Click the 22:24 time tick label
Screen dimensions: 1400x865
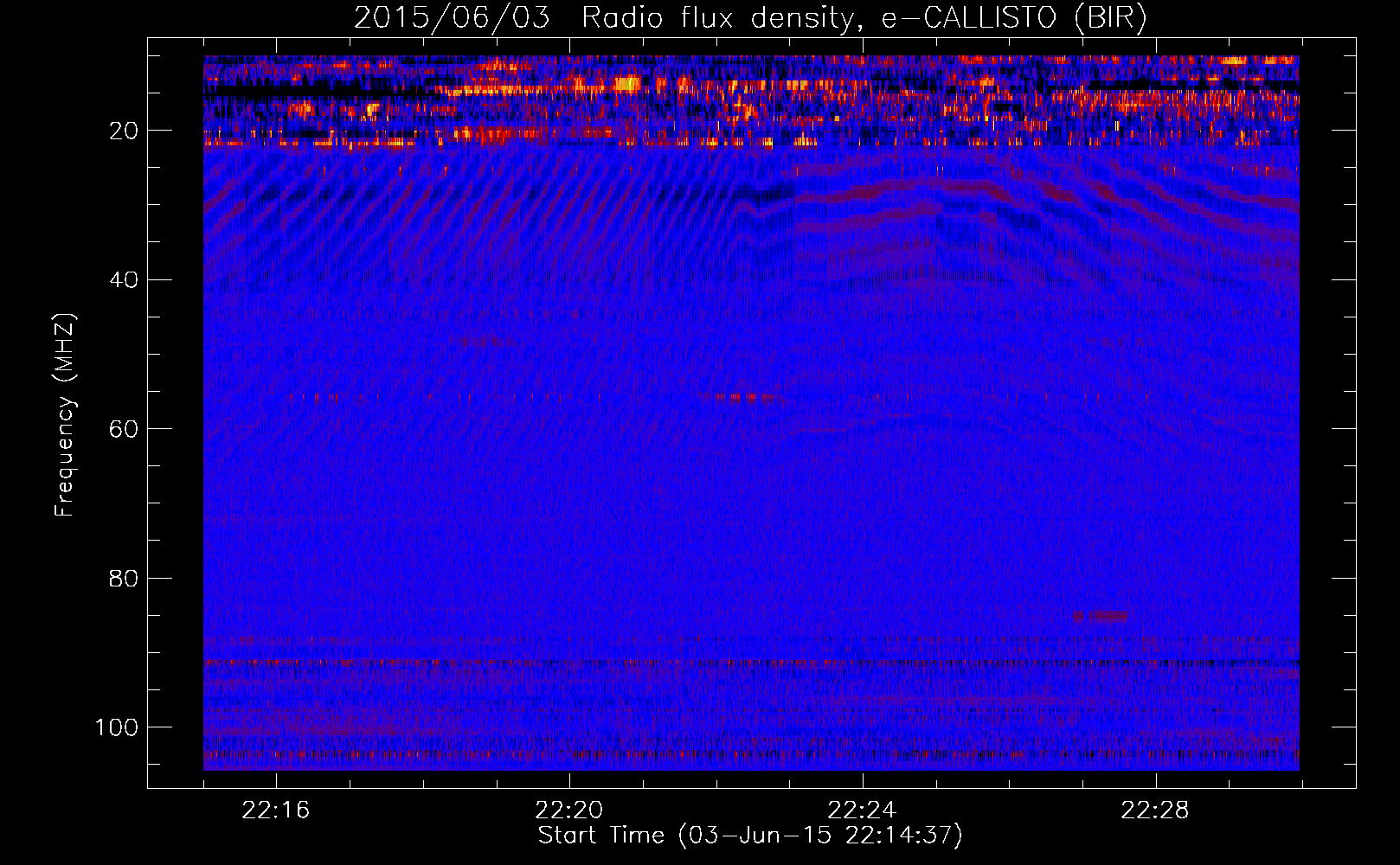[862, 811]
